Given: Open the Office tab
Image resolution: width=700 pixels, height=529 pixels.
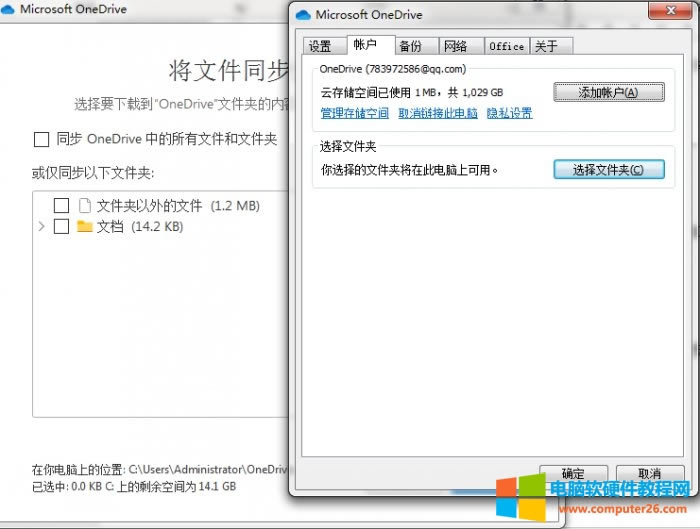Looking at the screenshot, I should point(506,46).
